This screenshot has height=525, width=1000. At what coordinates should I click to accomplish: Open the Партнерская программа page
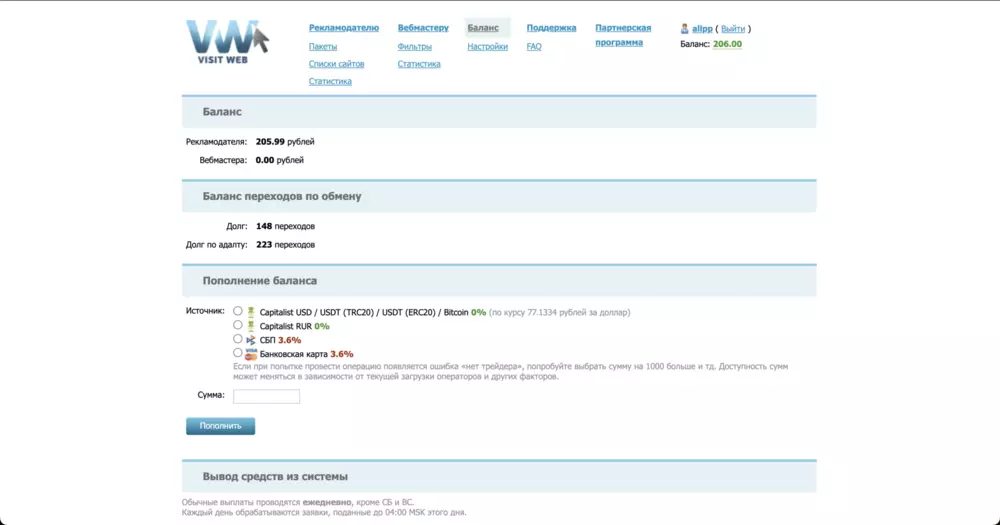pos(623,35)
